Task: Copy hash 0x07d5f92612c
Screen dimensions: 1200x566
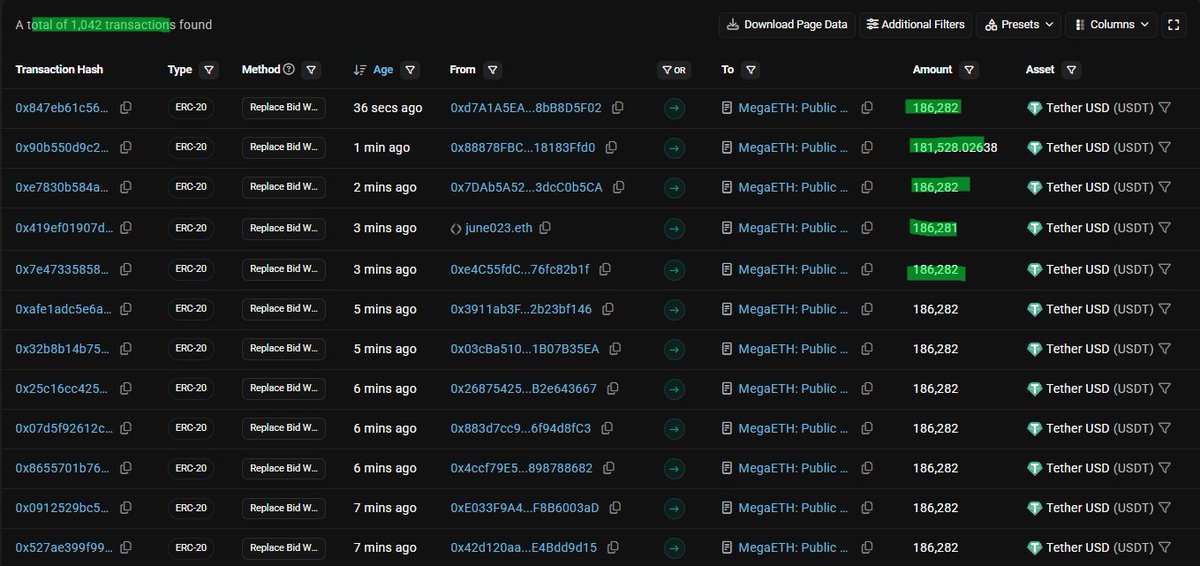Action: coord(126,428)
